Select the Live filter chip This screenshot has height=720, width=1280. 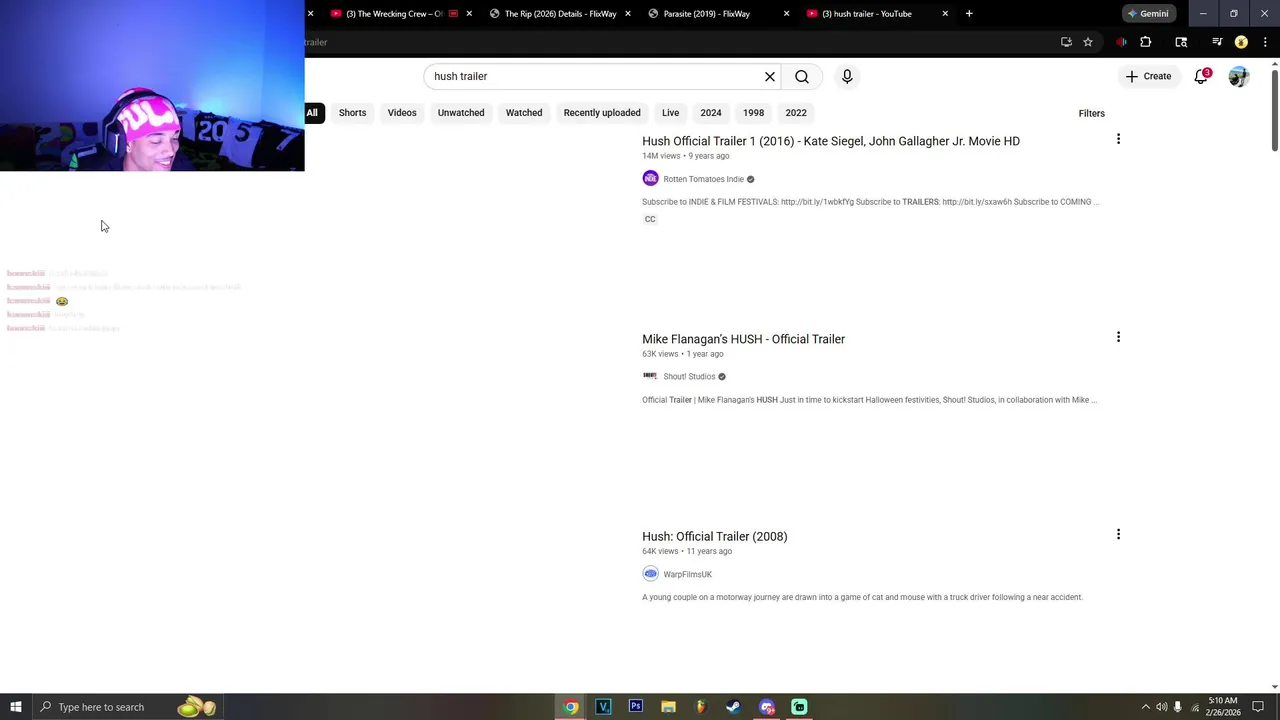click(x=670, y=113)
